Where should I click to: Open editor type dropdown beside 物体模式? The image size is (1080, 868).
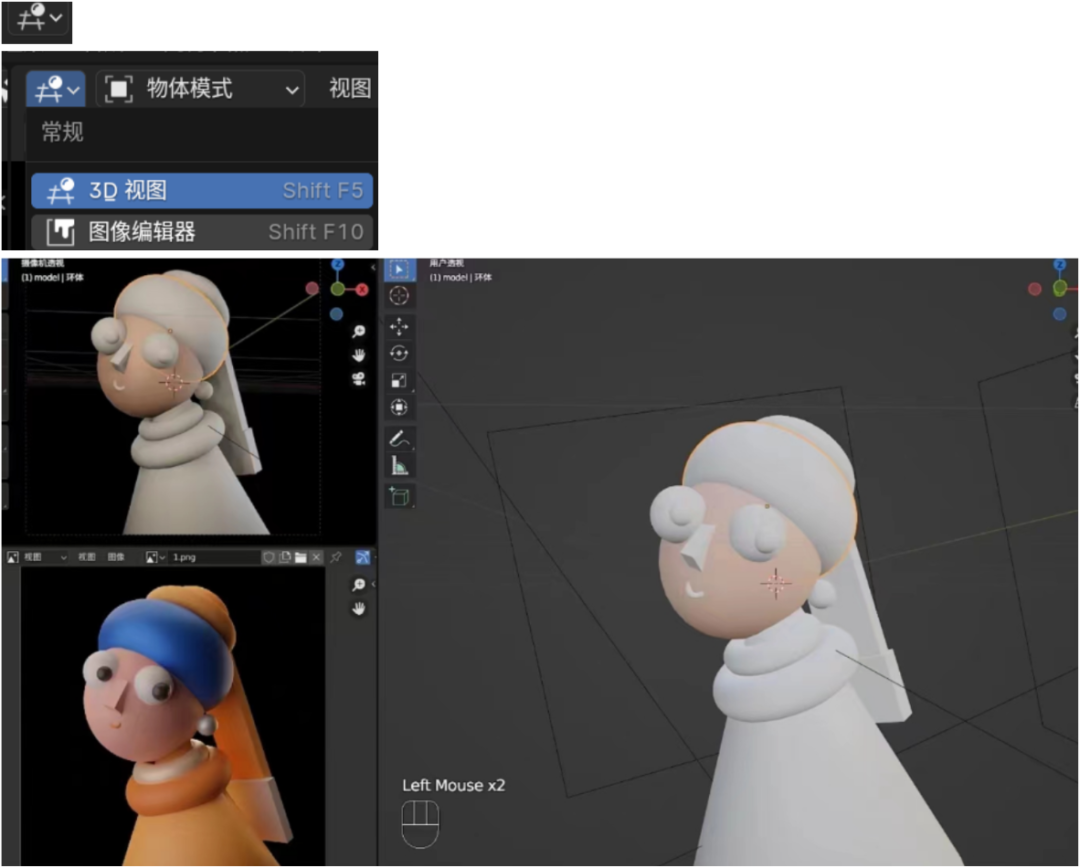point(56,89)
